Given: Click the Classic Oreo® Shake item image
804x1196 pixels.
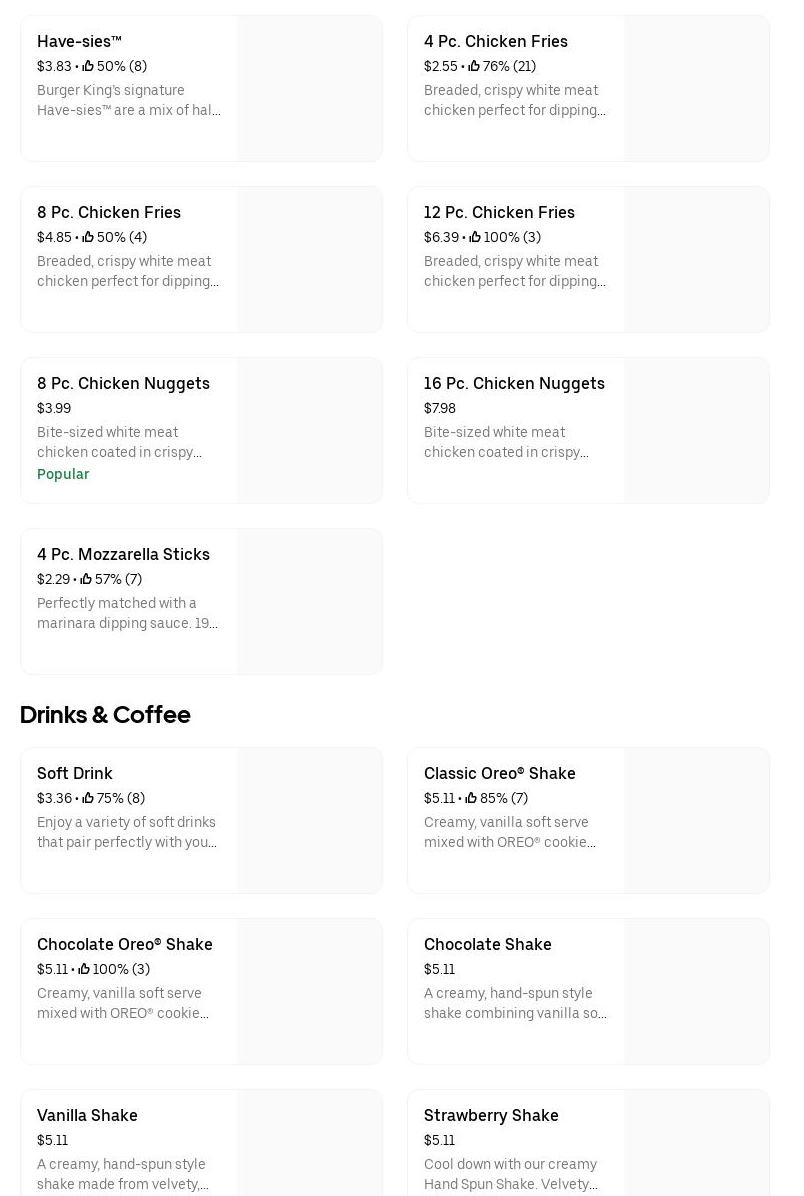Looking at the screenshot, I should click(x=697, y=820).
